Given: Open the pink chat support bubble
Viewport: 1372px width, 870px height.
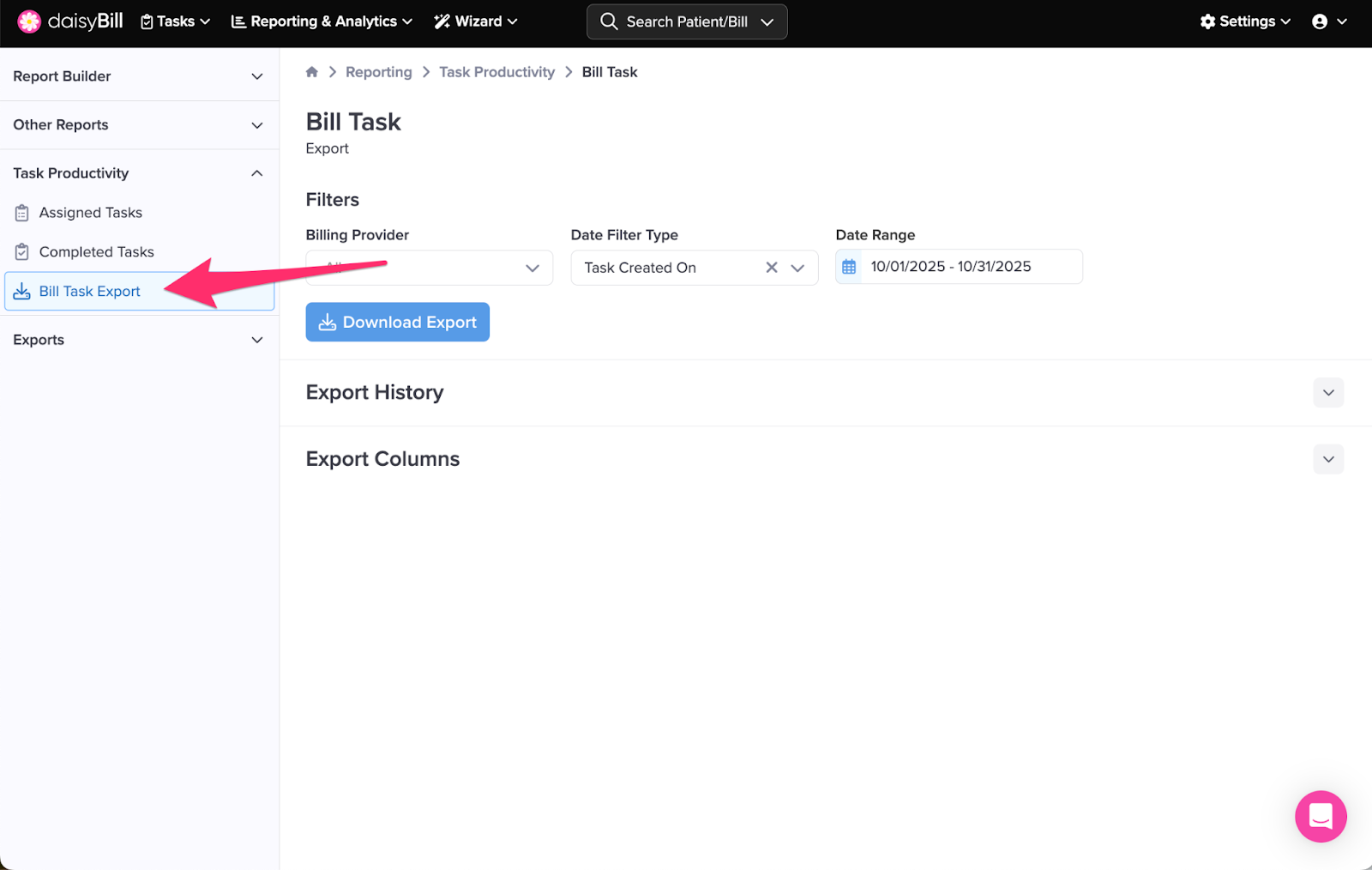Looking at the screenshot, I should [x=1320, y=816].
